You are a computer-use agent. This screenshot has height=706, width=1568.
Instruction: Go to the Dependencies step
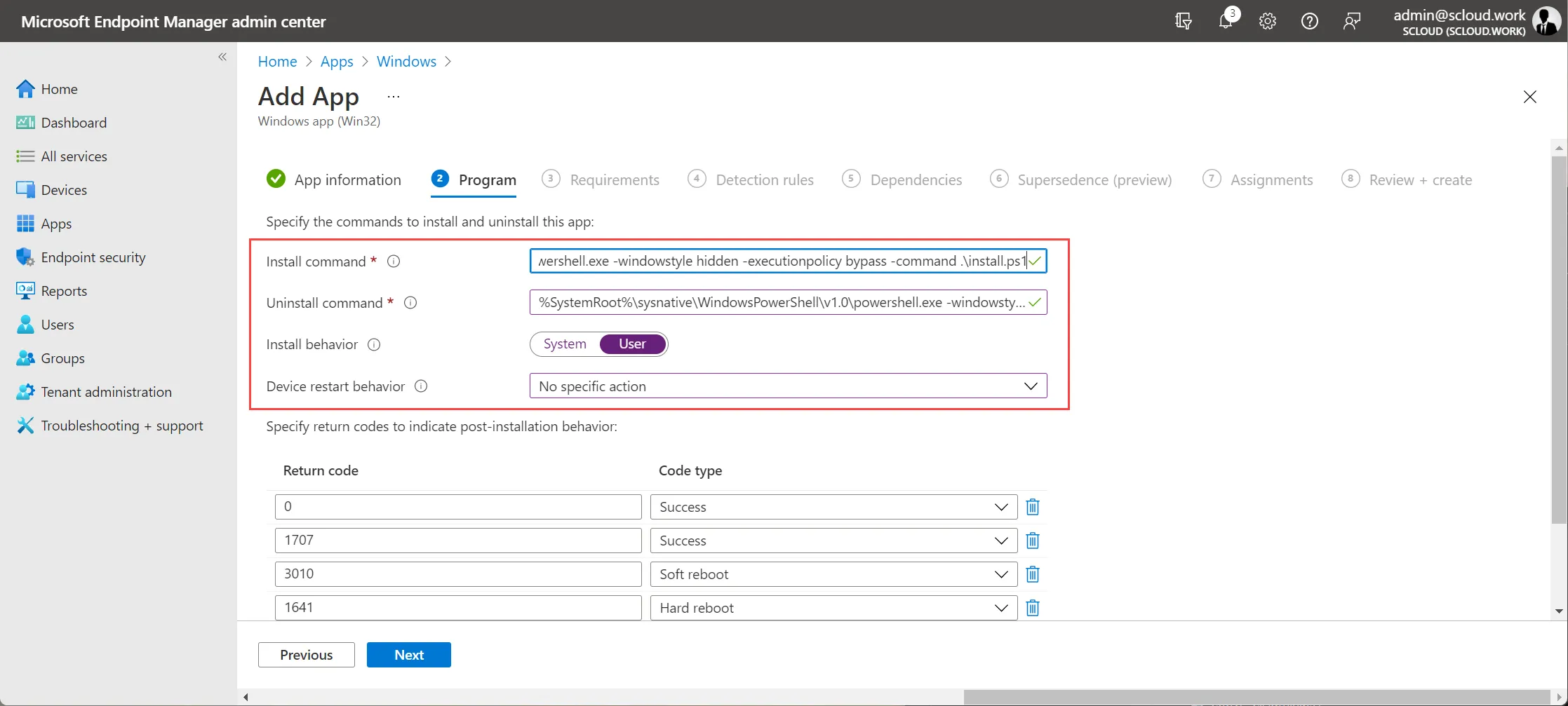click(x=902, y=179)
